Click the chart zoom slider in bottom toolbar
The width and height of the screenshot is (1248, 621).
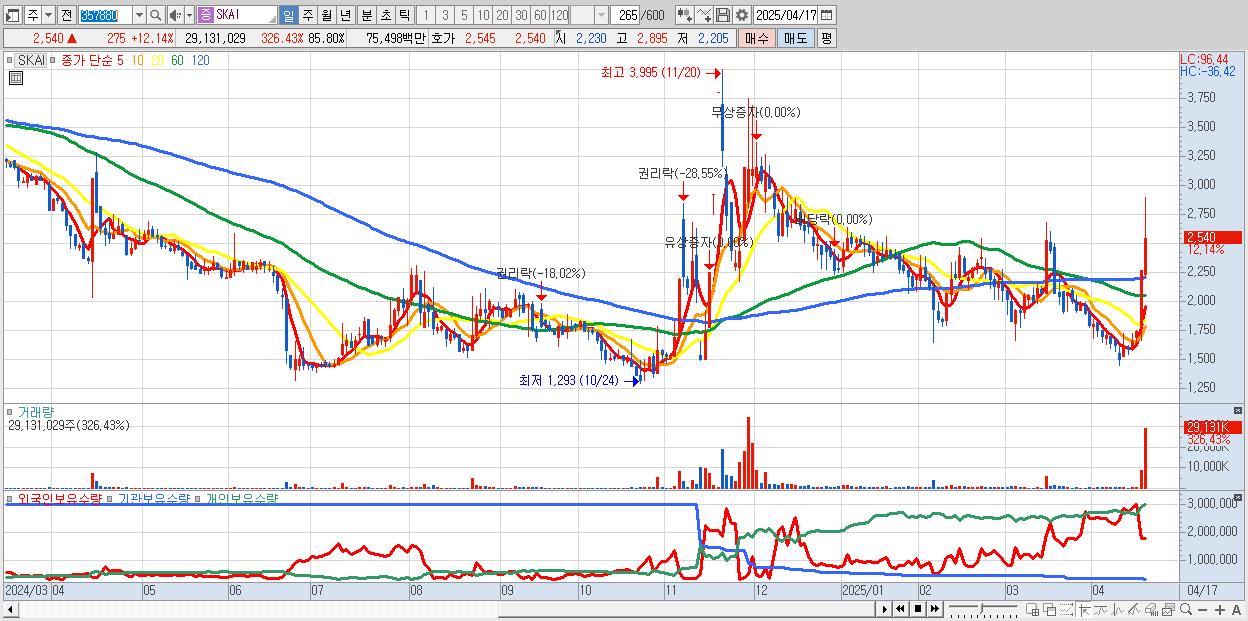click(983, 609)
